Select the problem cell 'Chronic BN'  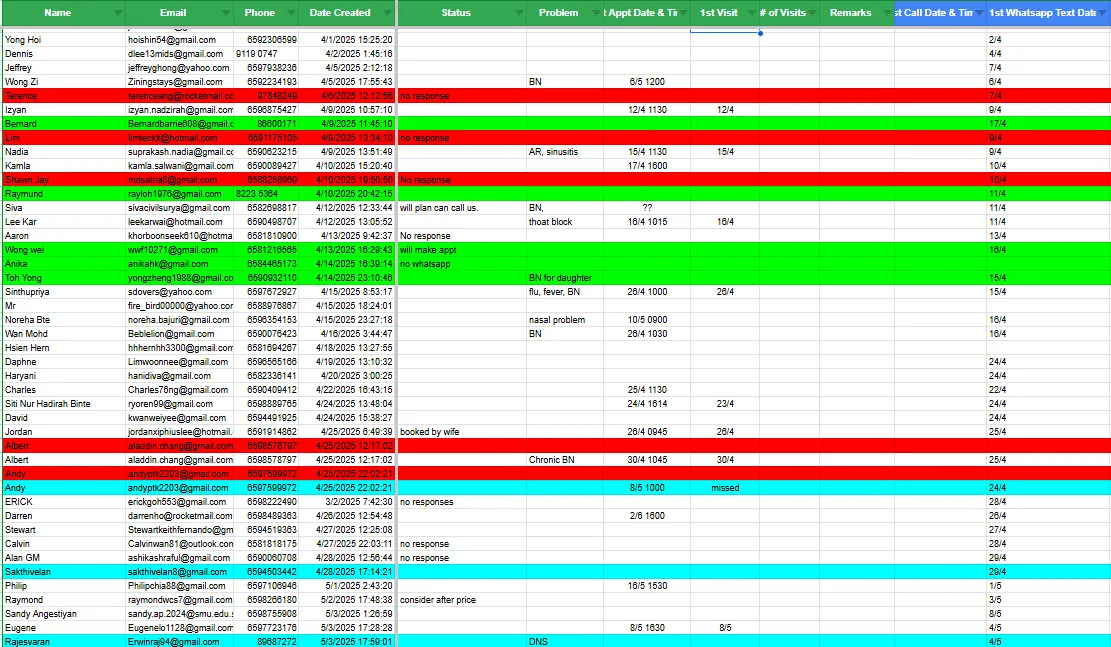point(565,460)
